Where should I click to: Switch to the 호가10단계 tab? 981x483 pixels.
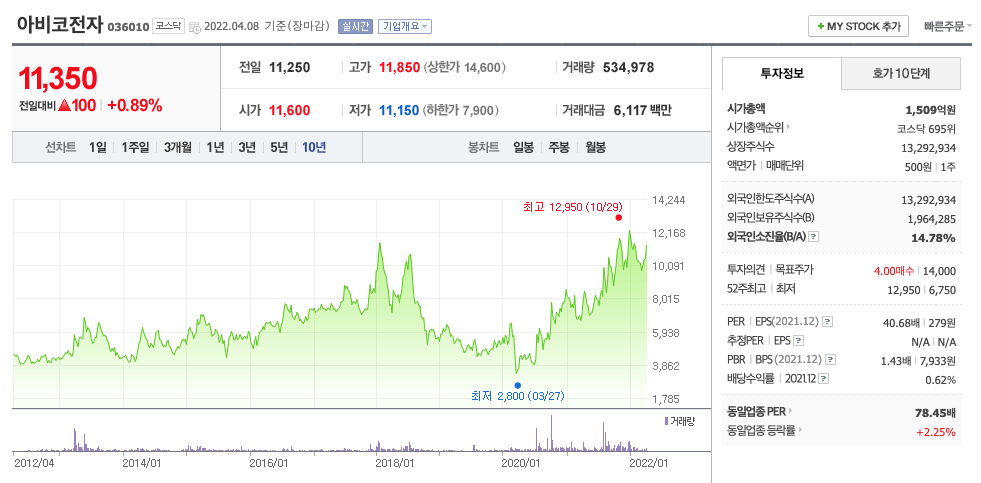[x=901, y=74]
